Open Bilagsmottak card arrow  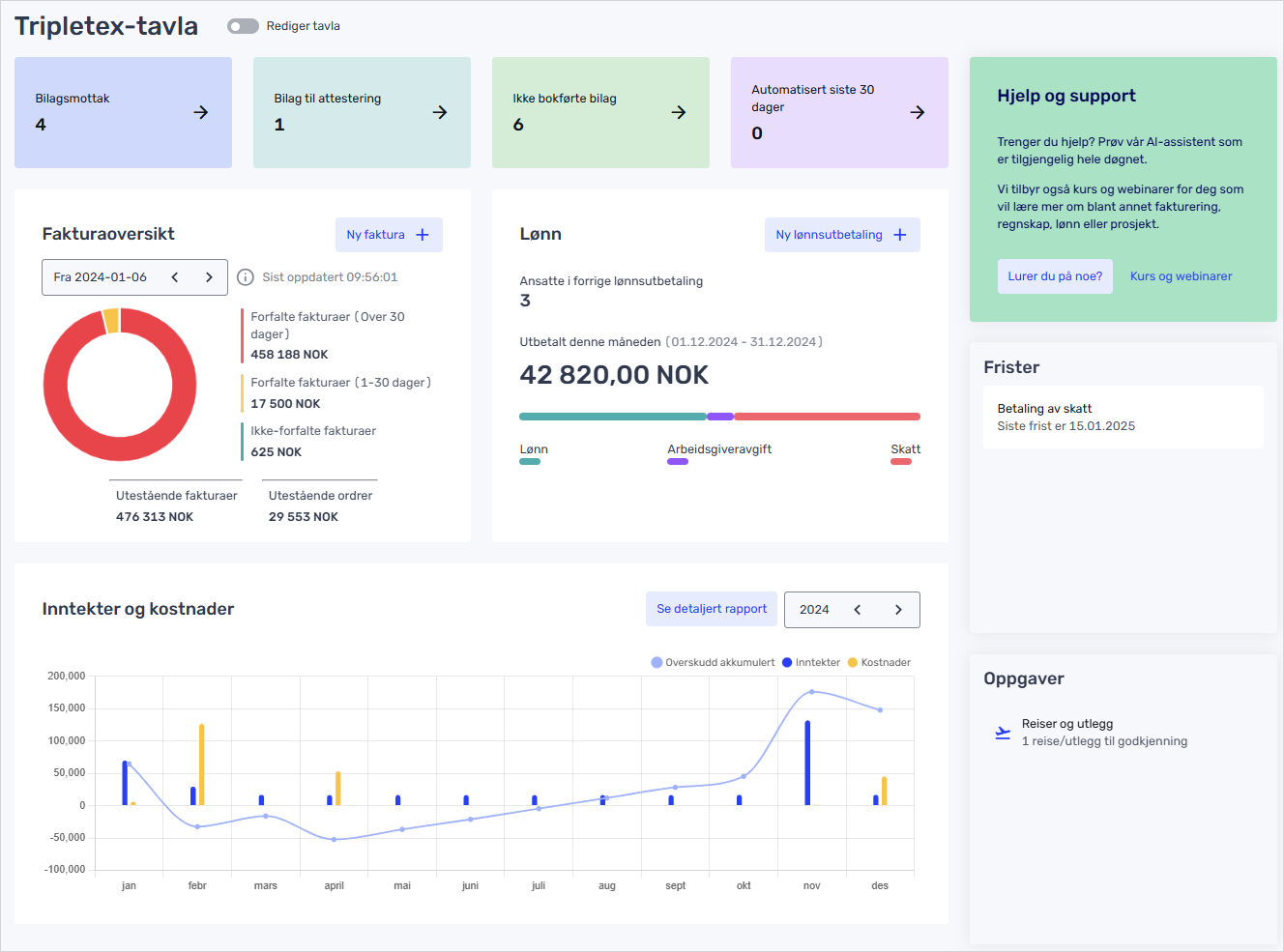coord(201,112)
